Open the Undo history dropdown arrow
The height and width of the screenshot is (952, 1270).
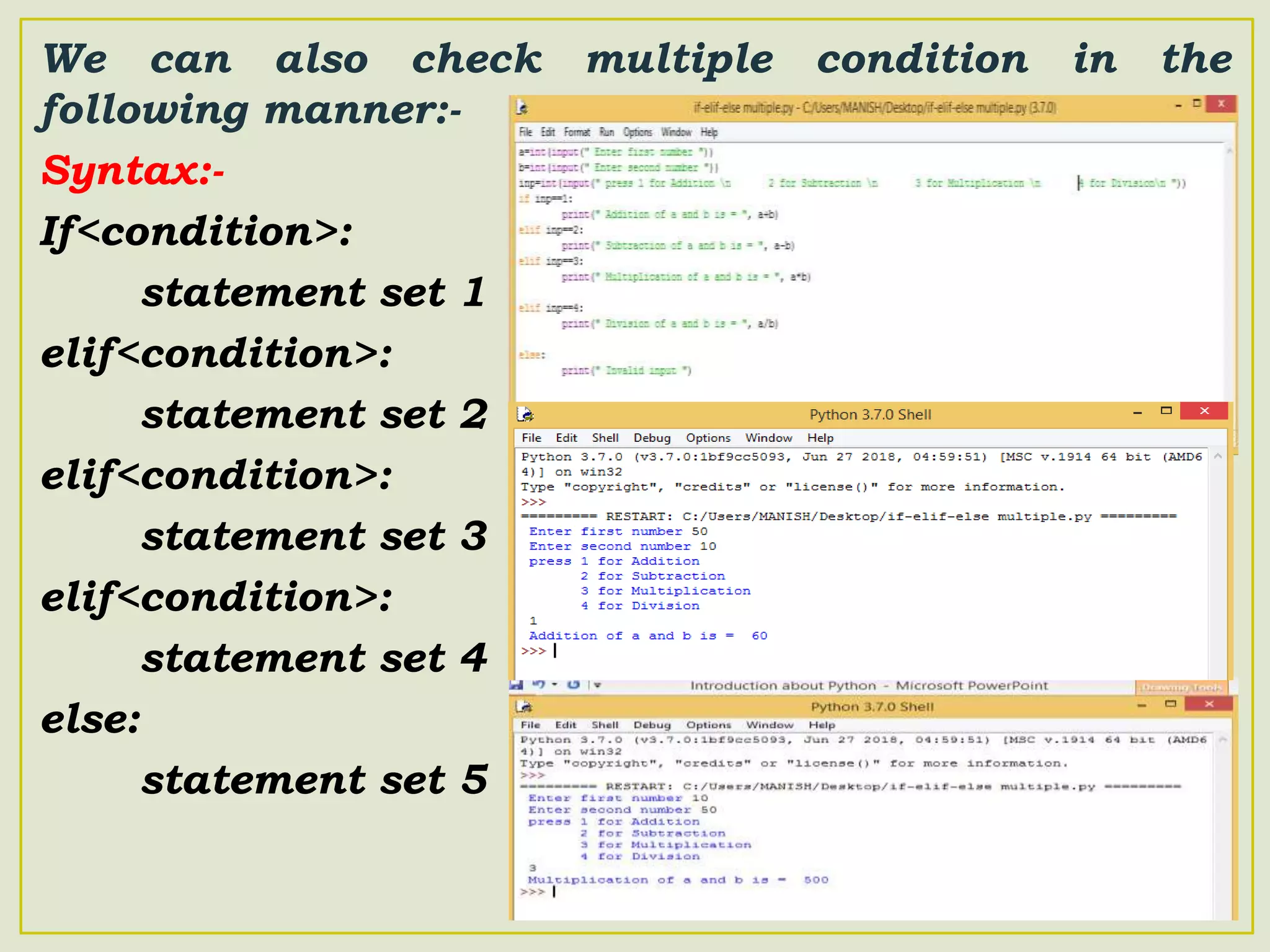click(554, 685)
